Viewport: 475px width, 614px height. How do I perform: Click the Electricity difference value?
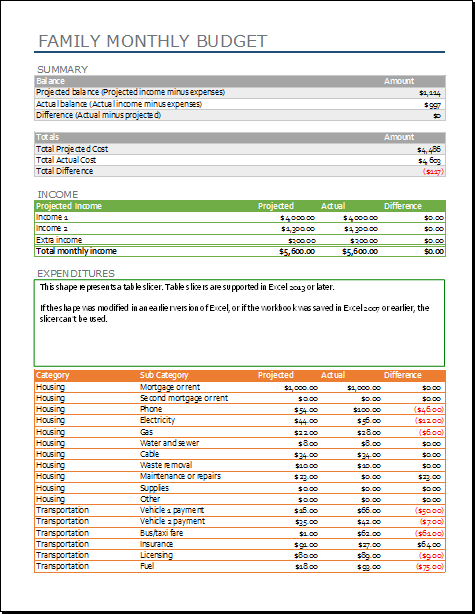click(x=429, y=421)
